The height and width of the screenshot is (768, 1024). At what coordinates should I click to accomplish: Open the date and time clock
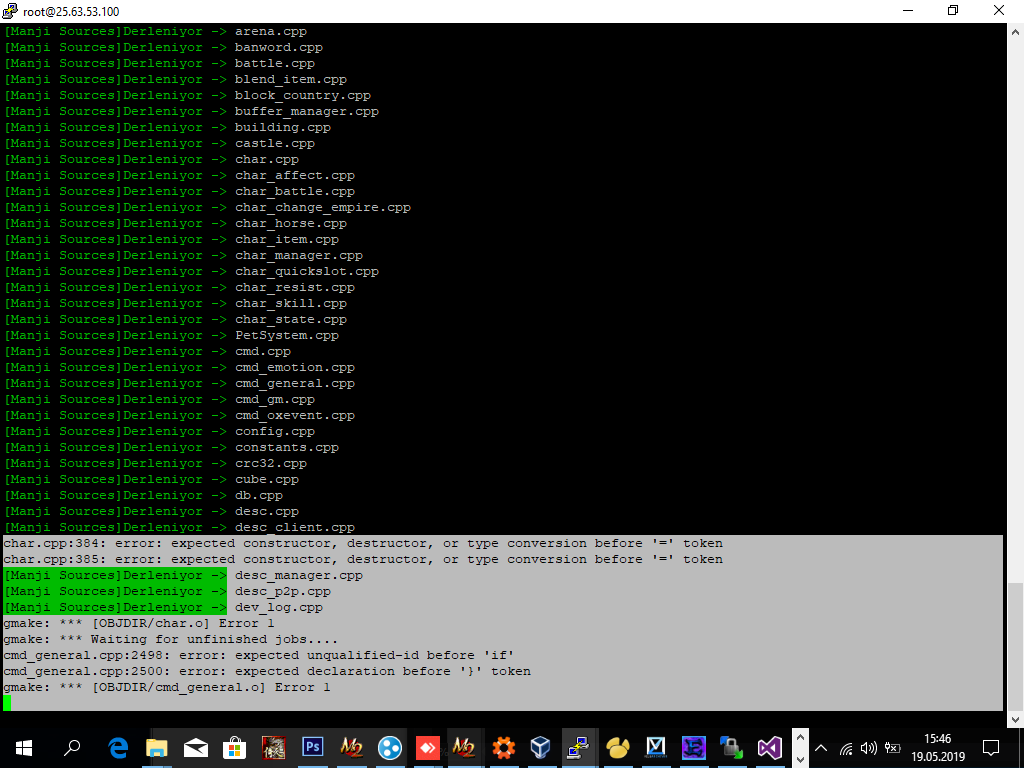click(x=938, y=748)
